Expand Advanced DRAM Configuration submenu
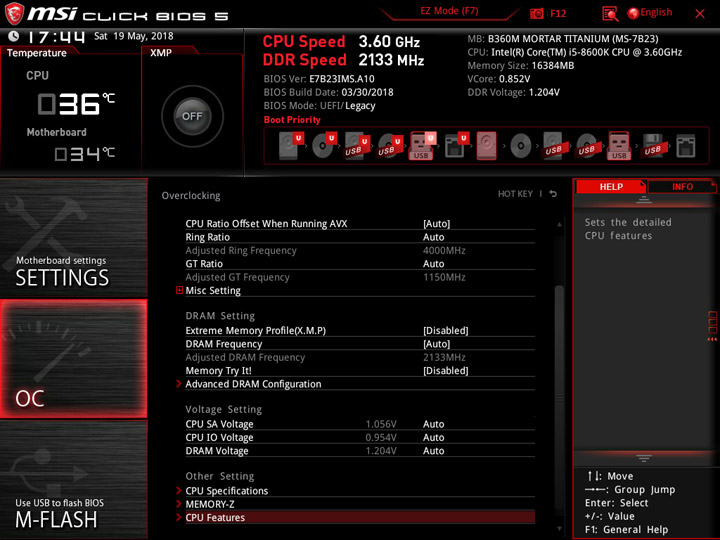The width and height of the screenshot is (720, 540). pyautogui.click(x=253, y=384)
